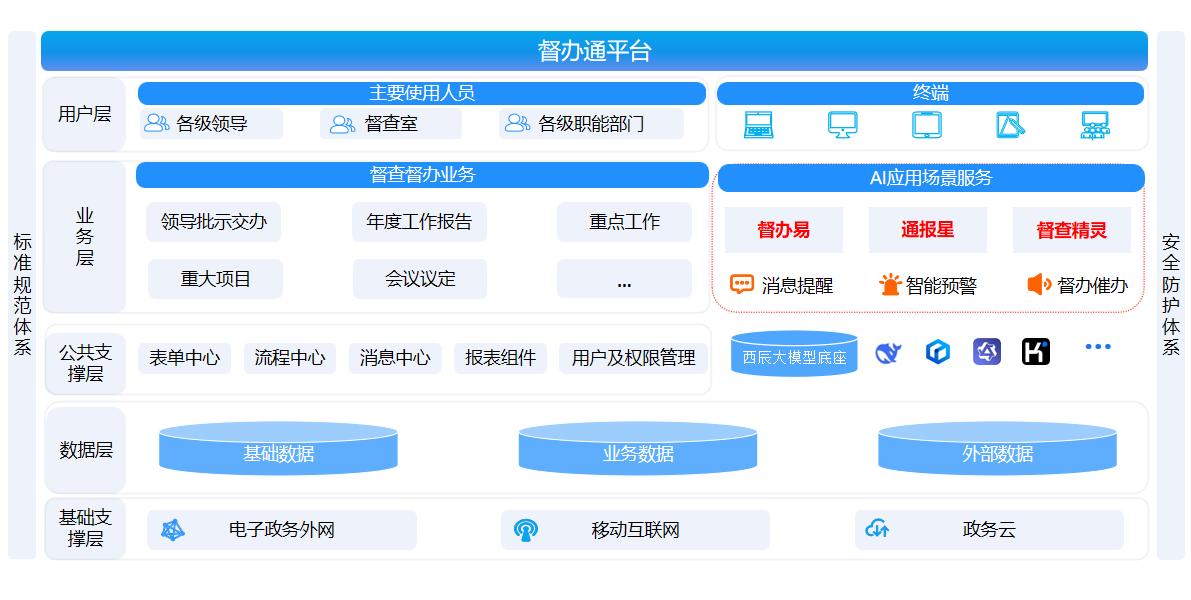Select the 督办易 red label box

coord(783,230)
